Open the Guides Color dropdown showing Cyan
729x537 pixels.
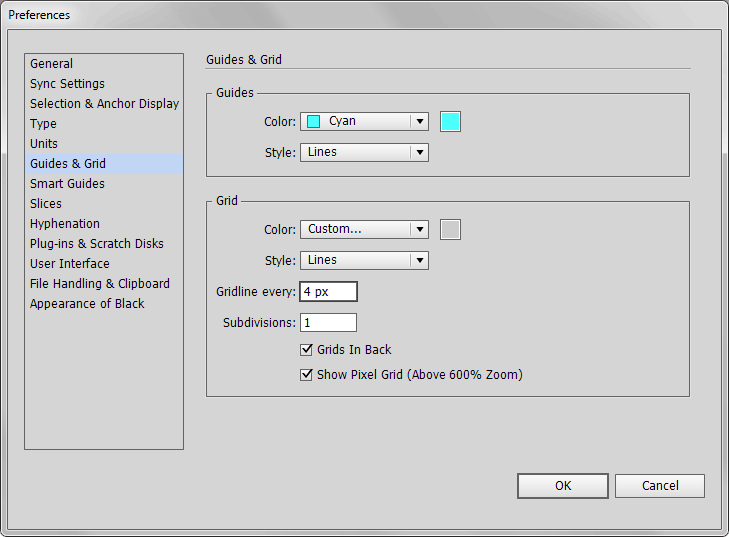364,121
